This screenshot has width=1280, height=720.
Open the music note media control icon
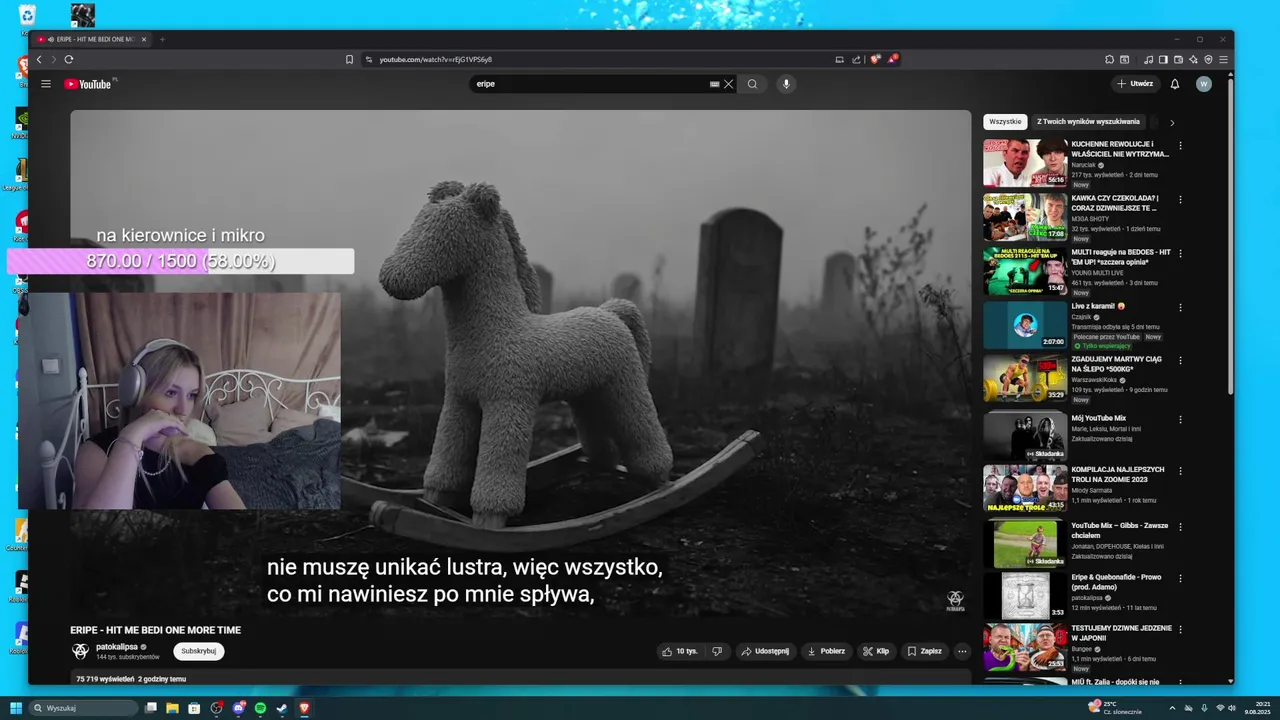coord(1148,59)
